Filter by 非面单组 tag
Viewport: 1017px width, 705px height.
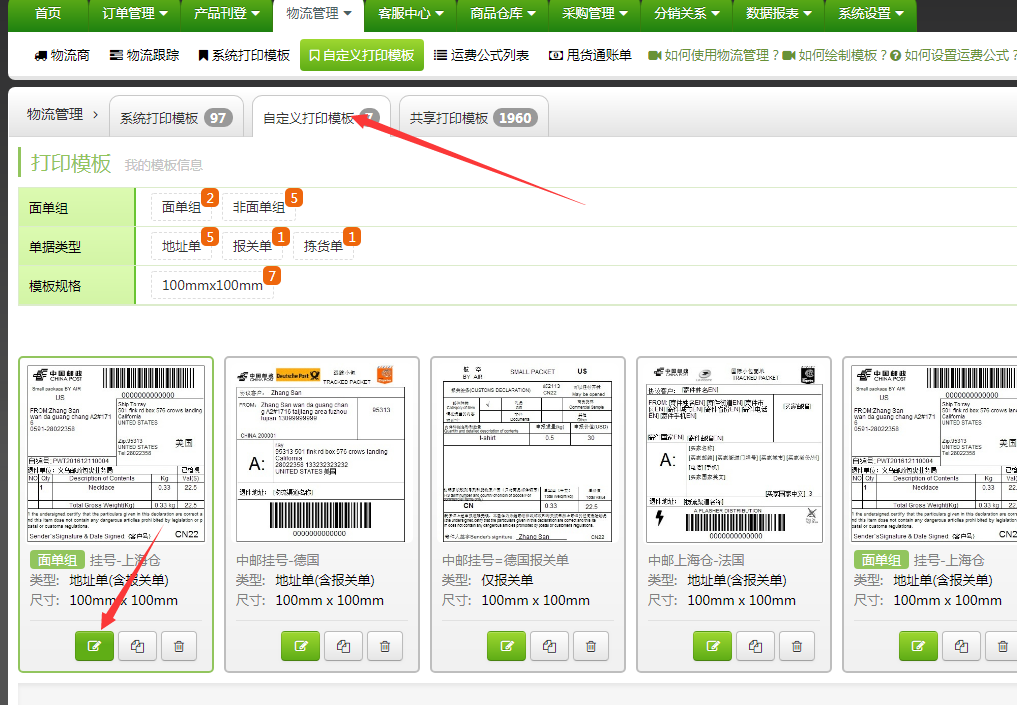(259, 207)
